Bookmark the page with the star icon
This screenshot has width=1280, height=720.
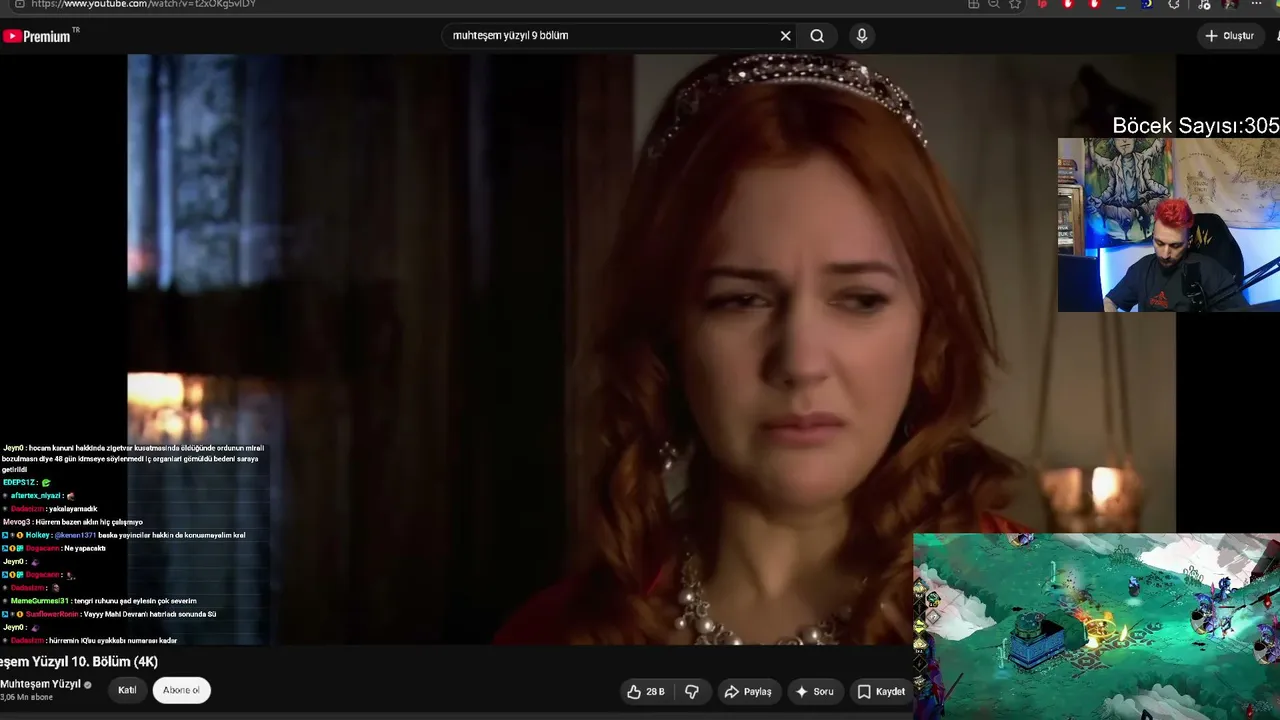click(1015, 4)
